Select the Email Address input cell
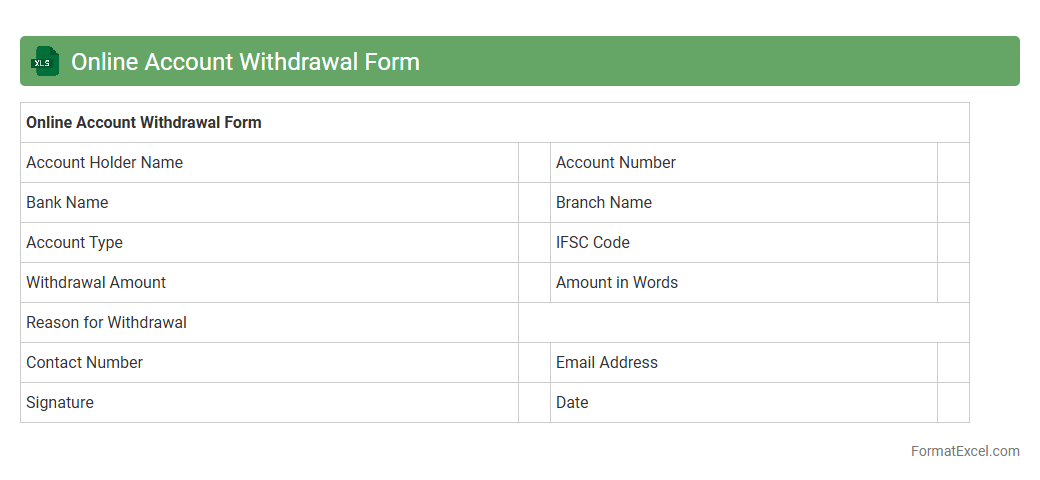This screenshot has height=480, width=1040. coord(953,363)
